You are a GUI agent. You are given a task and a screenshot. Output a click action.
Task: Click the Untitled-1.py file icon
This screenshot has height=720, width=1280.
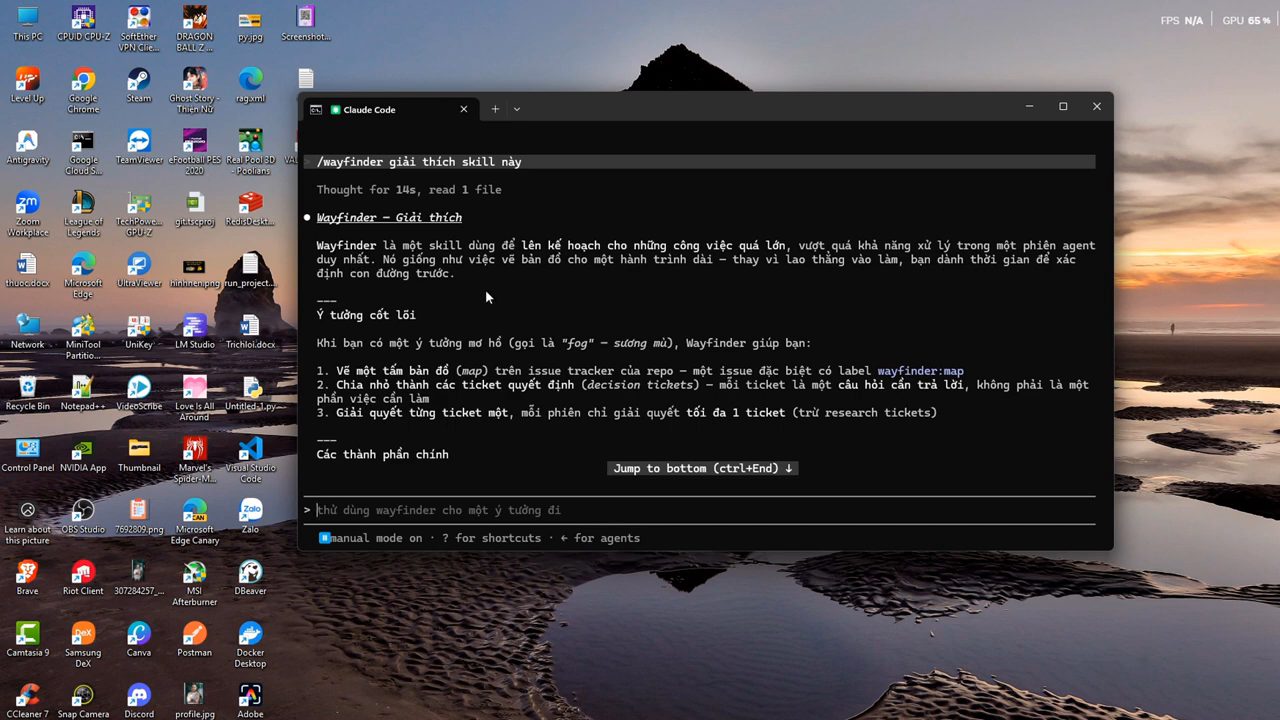[x=250, y=394]
